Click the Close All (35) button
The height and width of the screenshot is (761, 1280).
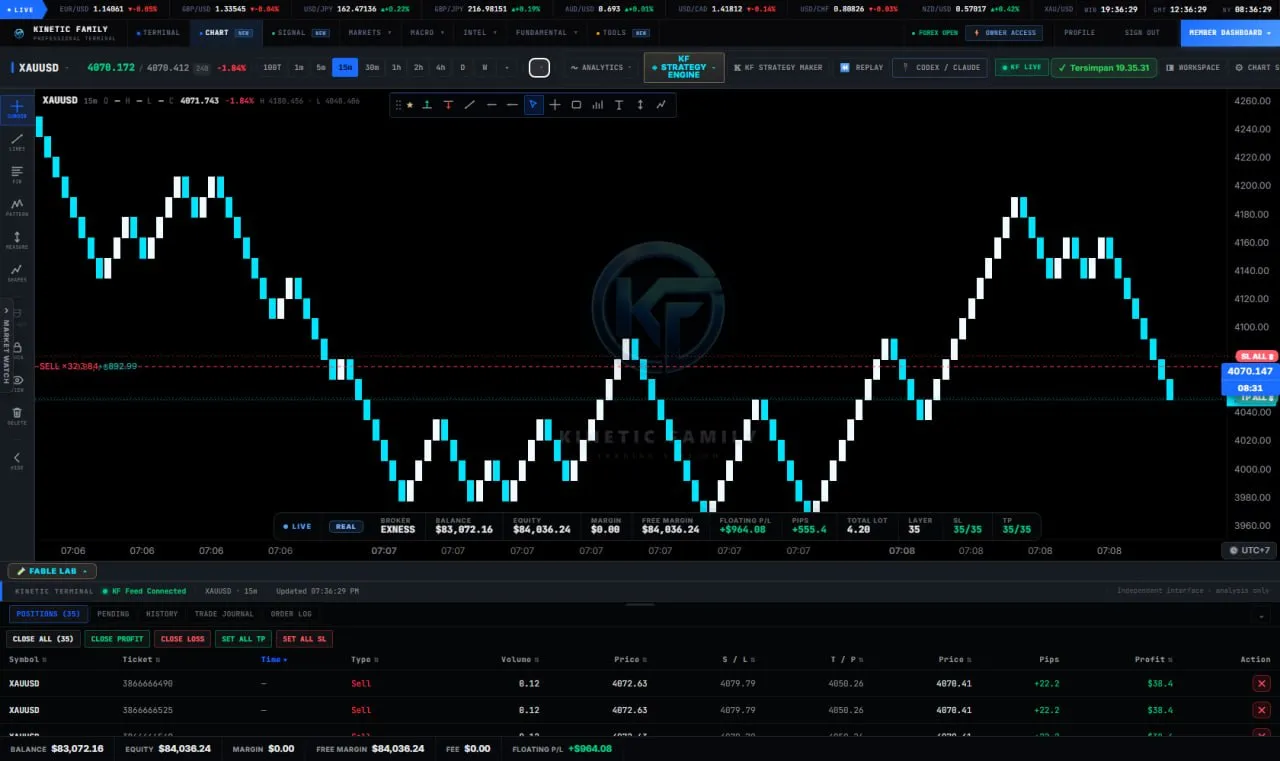point(43,639)
